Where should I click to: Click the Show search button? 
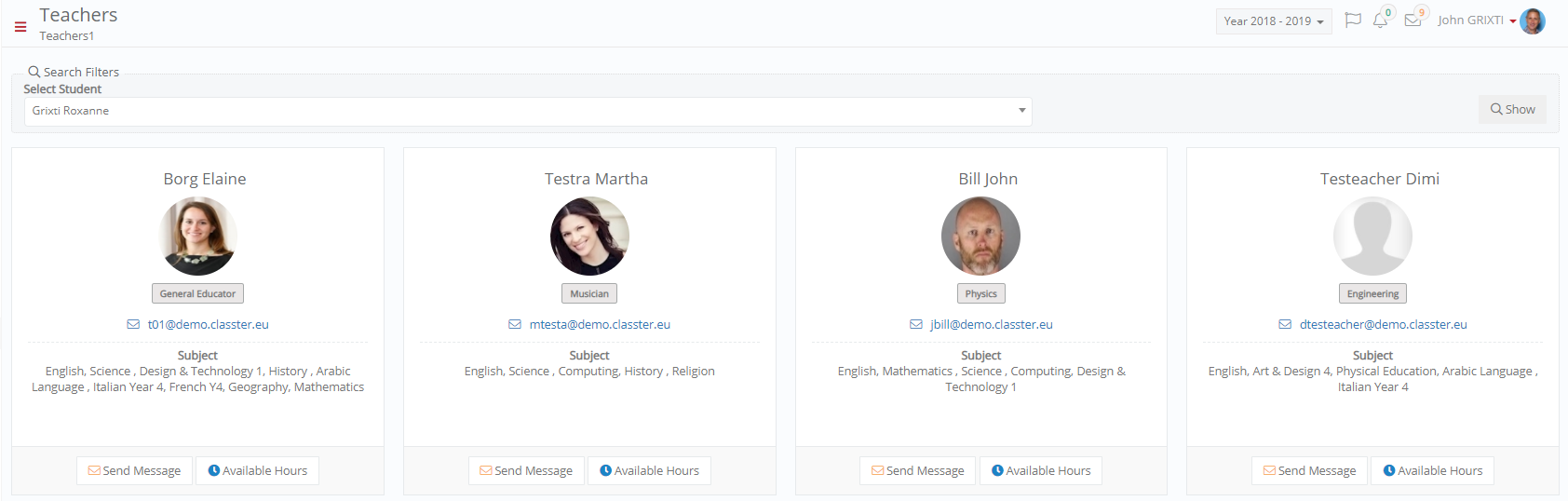[x=1513, y=109]
